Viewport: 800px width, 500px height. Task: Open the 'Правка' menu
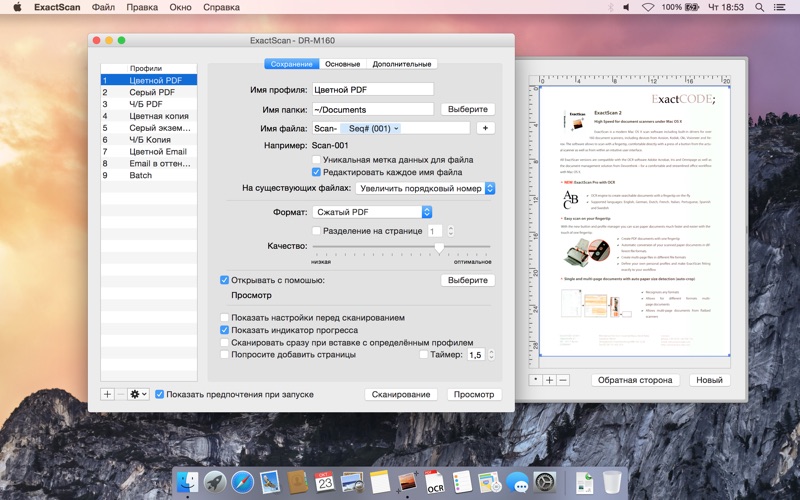pos(142,7)
